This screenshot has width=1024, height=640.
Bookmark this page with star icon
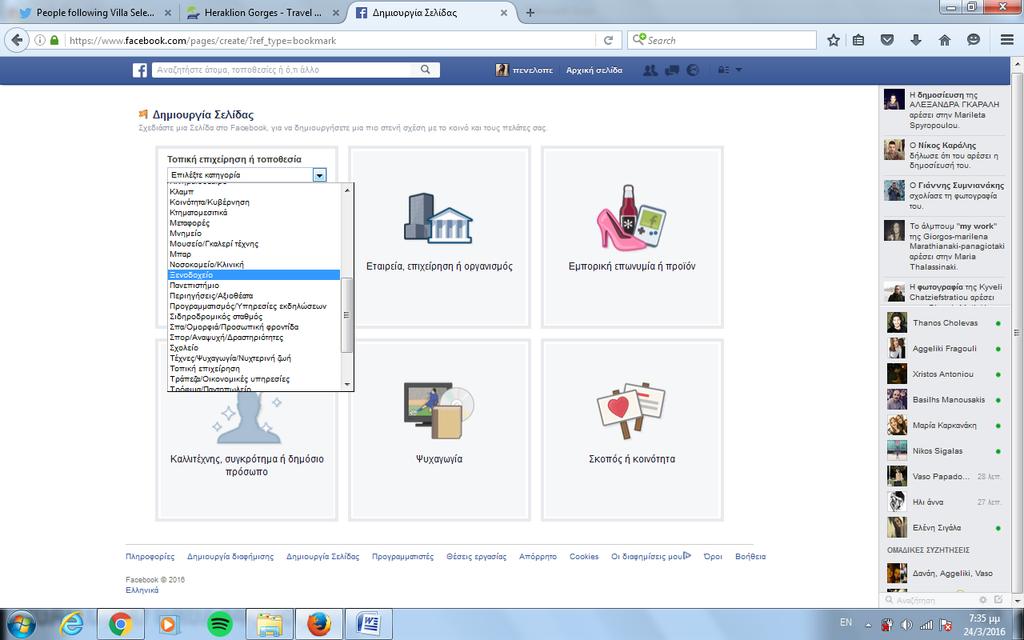pos(833,40)
